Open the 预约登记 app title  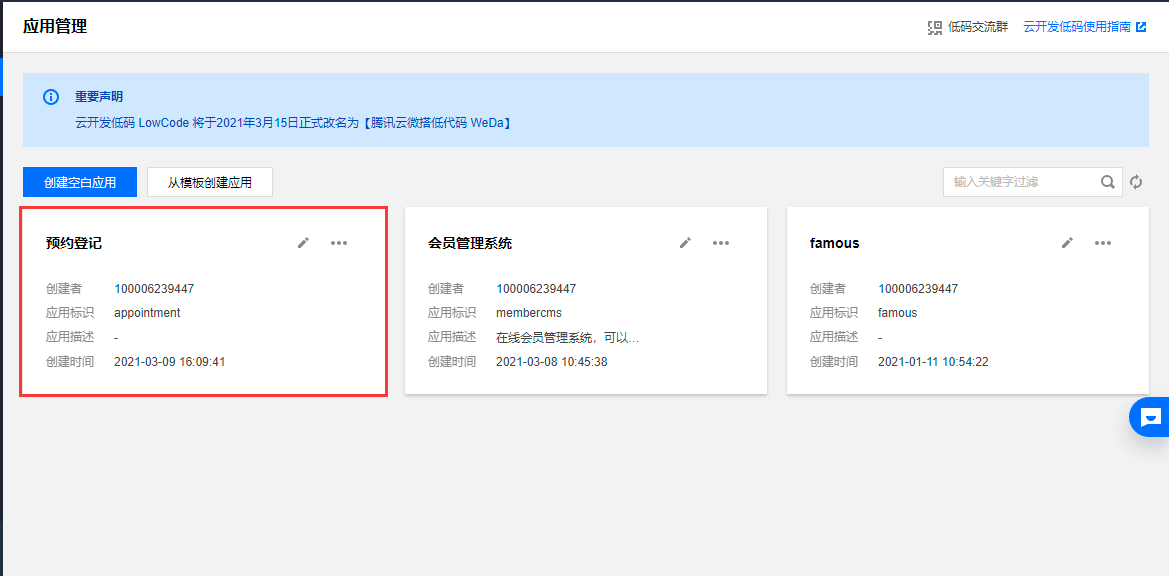74,243
